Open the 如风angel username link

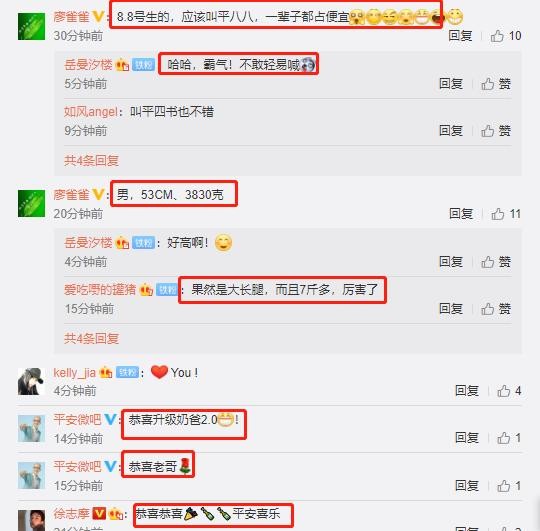coord(91,112)
